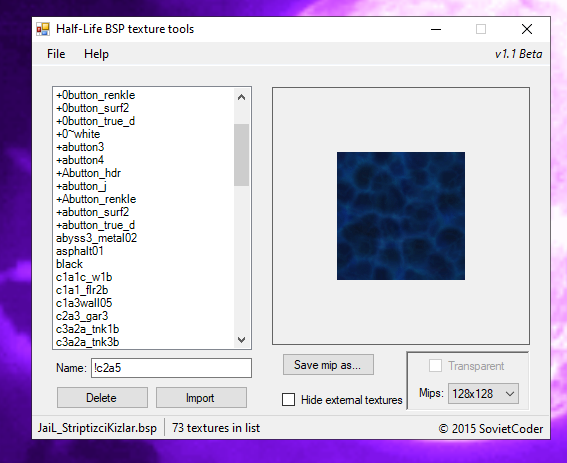Viewport: 567px width, 463px height.
Task: Open the File menu
Action: pos(56,54)
